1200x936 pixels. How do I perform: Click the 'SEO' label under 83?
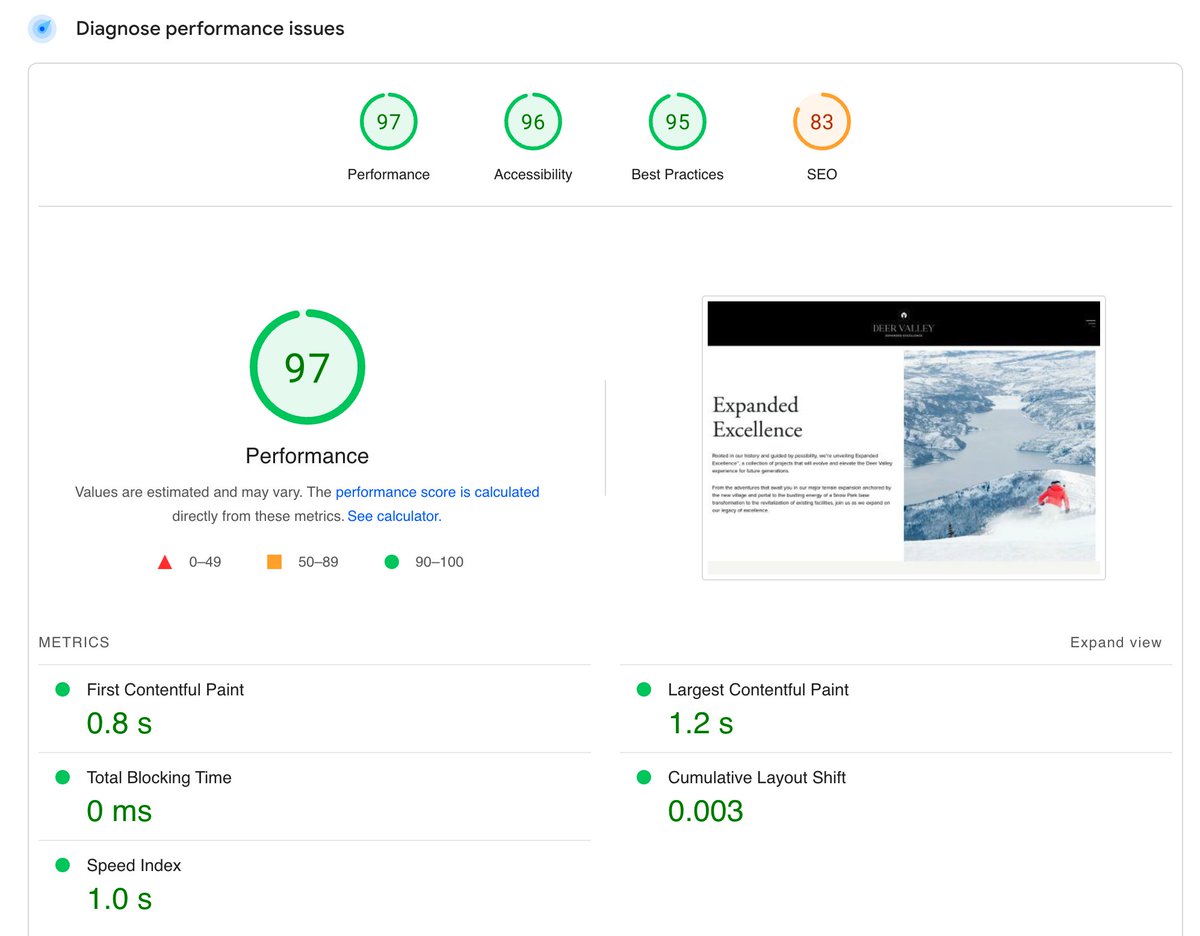[x=822, y=174]
